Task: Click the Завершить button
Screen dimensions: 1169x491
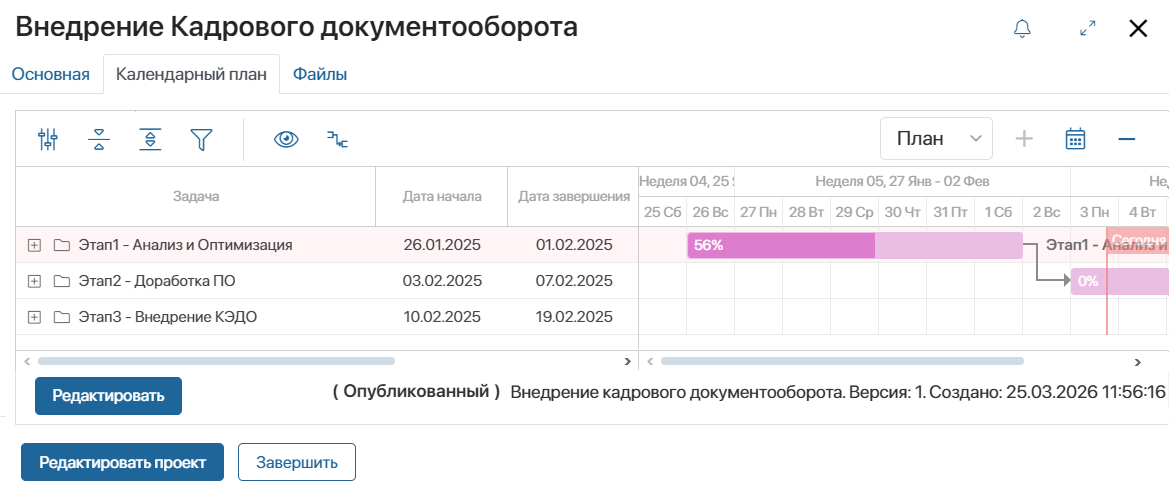Action: tap(297, 463)
